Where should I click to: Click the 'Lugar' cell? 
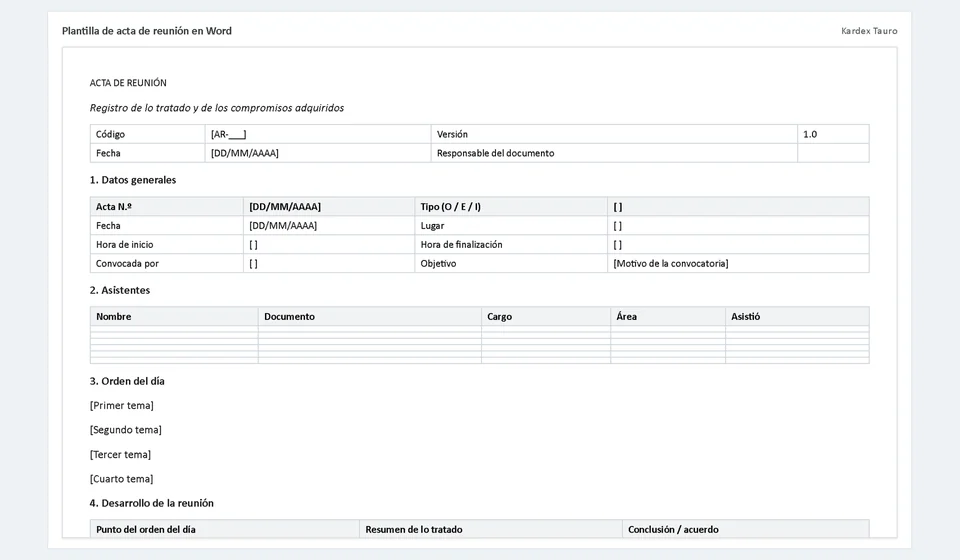coord(511,225)
